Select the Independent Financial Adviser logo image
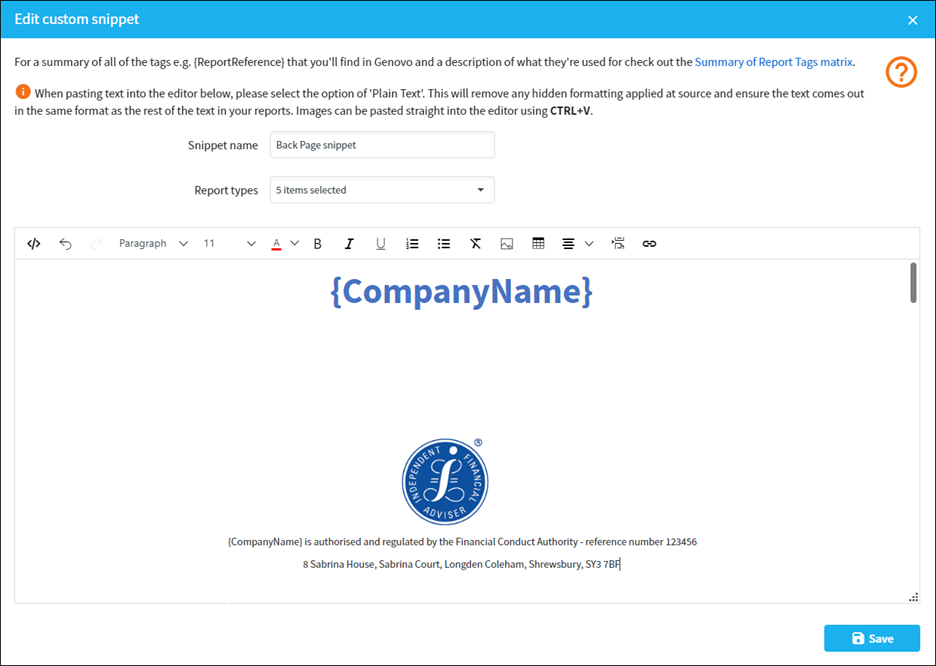 445,481
